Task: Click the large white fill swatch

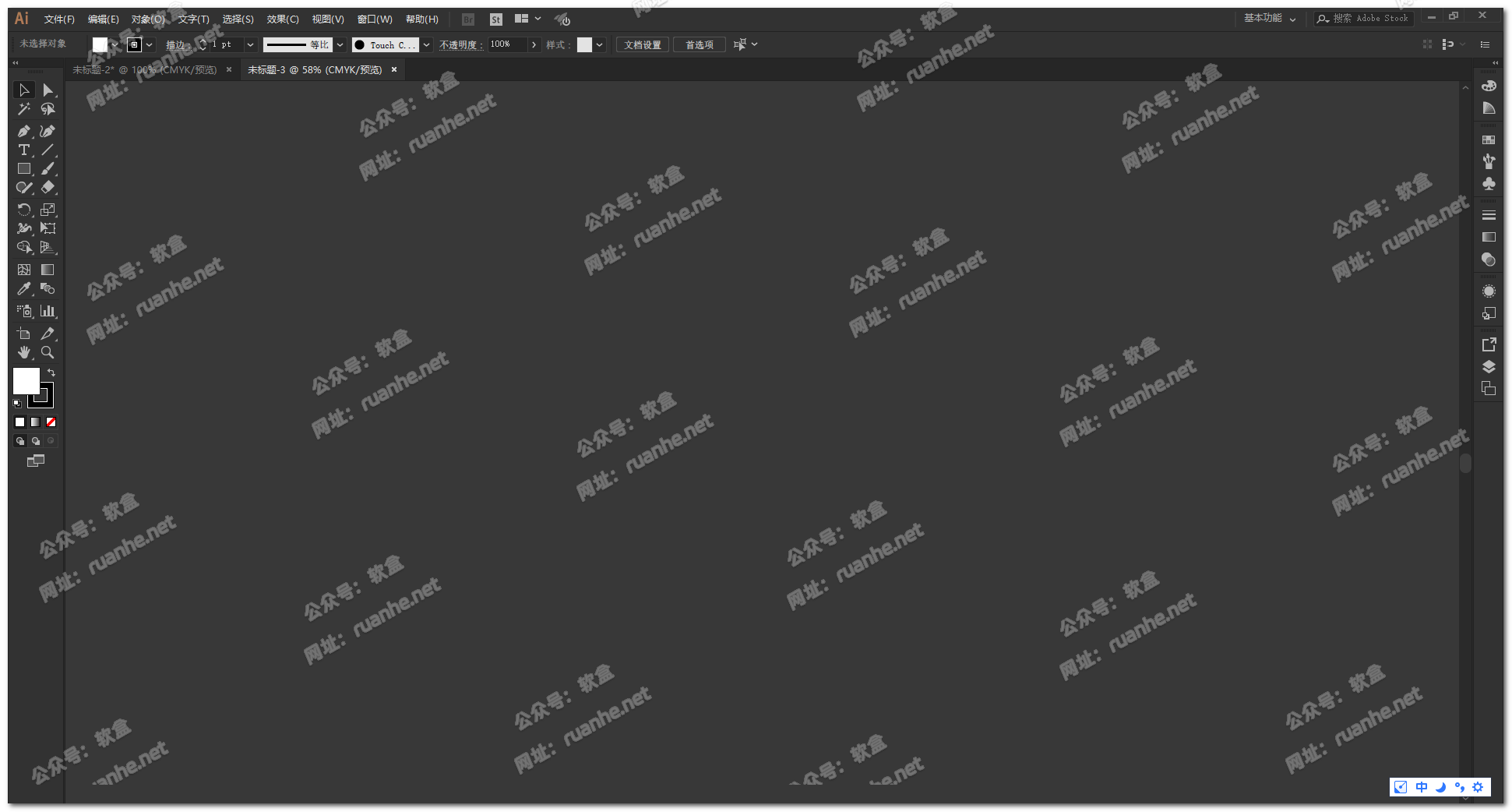Action: 26,381
